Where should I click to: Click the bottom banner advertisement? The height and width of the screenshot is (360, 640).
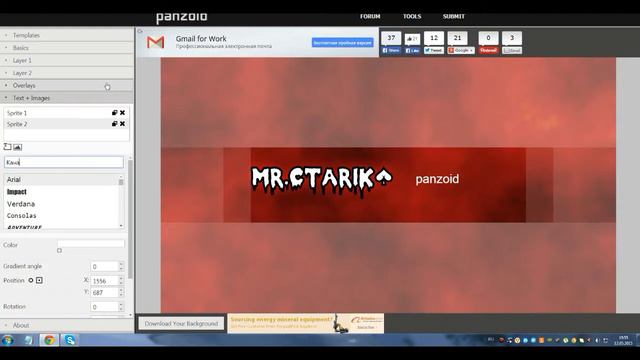(305, 323)
